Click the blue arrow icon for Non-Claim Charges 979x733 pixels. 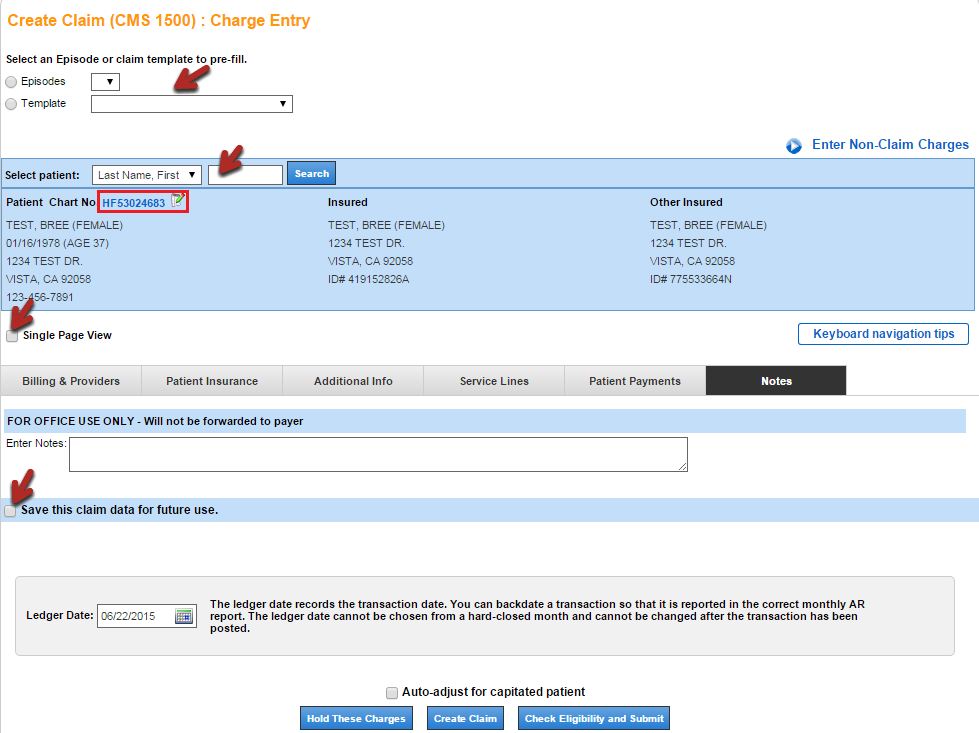[x=794, y=146]
